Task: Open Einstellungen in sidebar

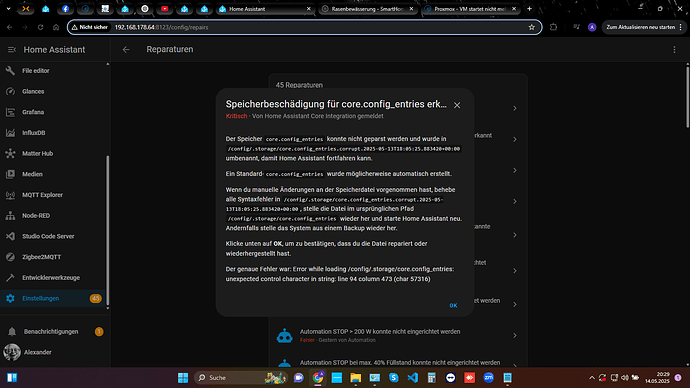Action: (53, 298)
